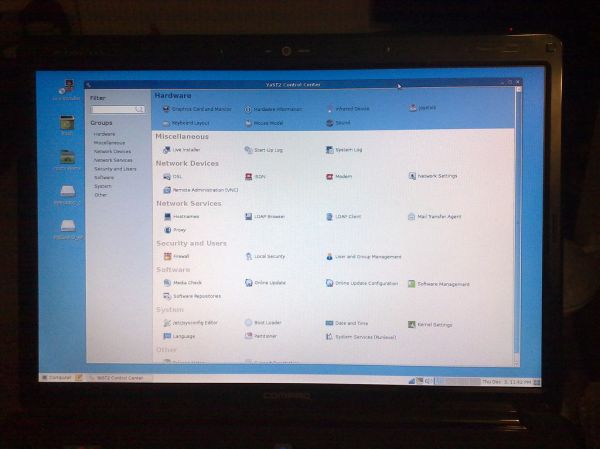This screenshot has height=449, width=600.
Task: Open the Proxy settings module
Action: (175, 230)
